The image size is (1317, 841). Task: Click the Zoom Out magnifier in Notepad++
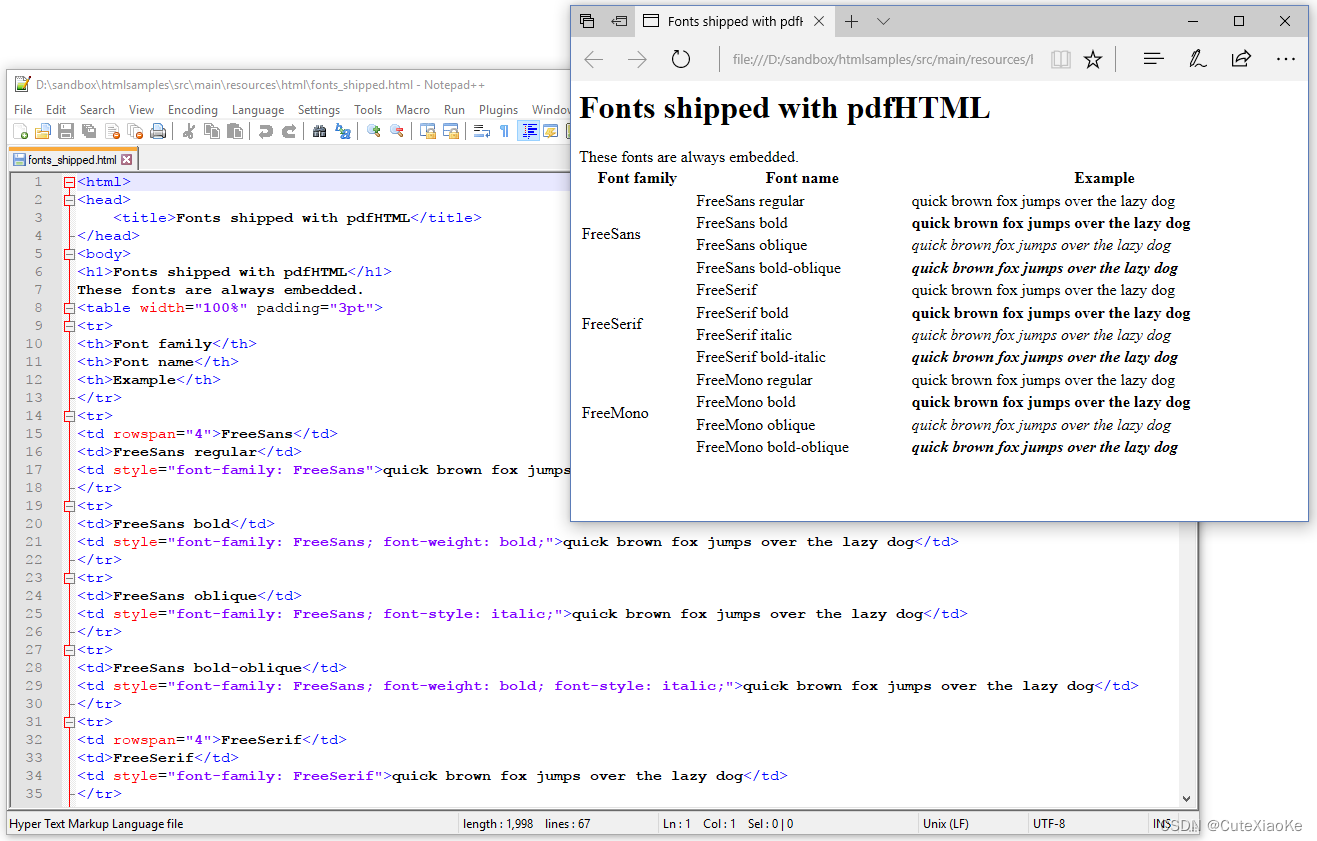[397, 131]
